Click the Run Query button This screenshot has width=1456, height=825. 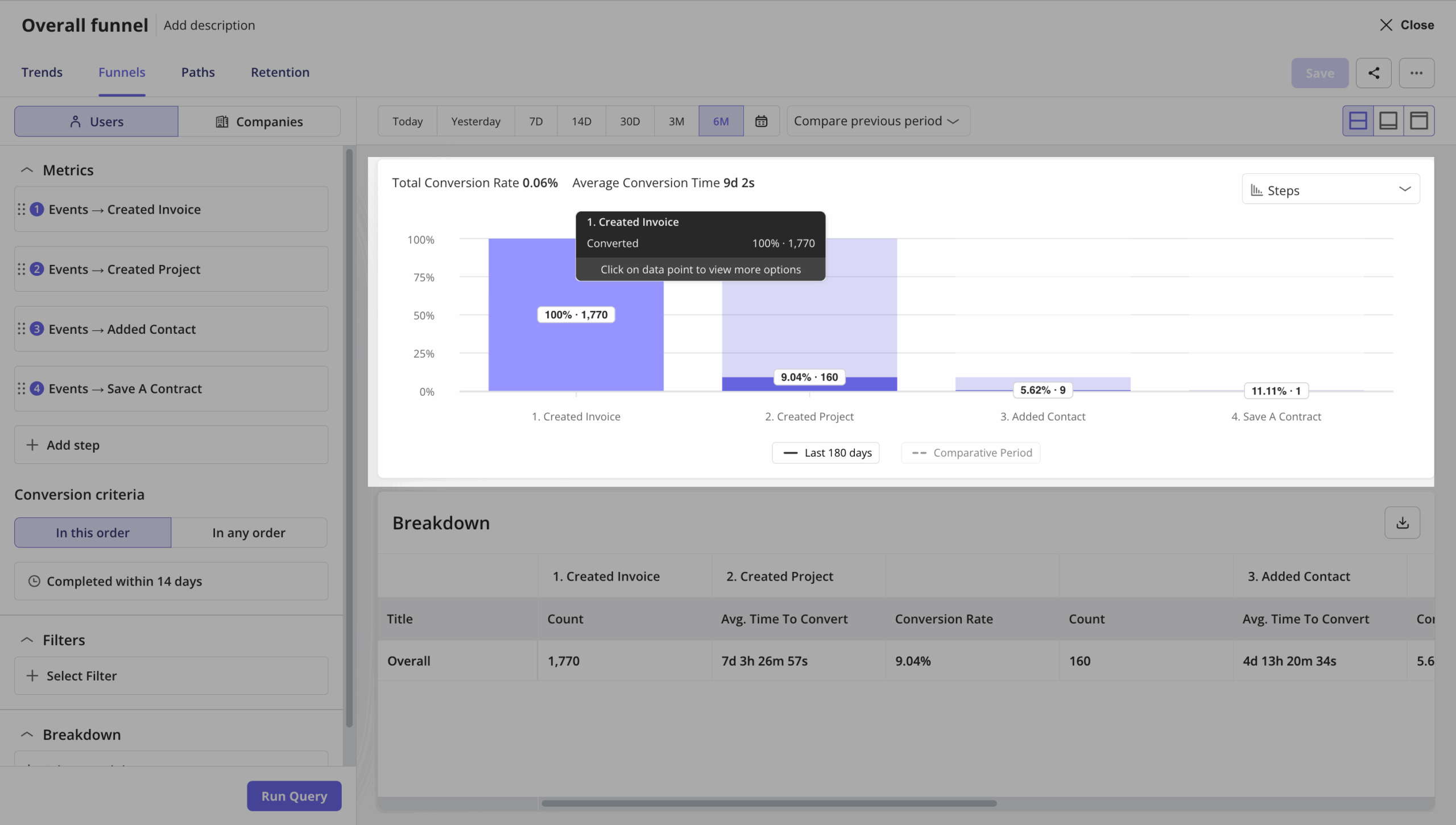pos(294,796)
